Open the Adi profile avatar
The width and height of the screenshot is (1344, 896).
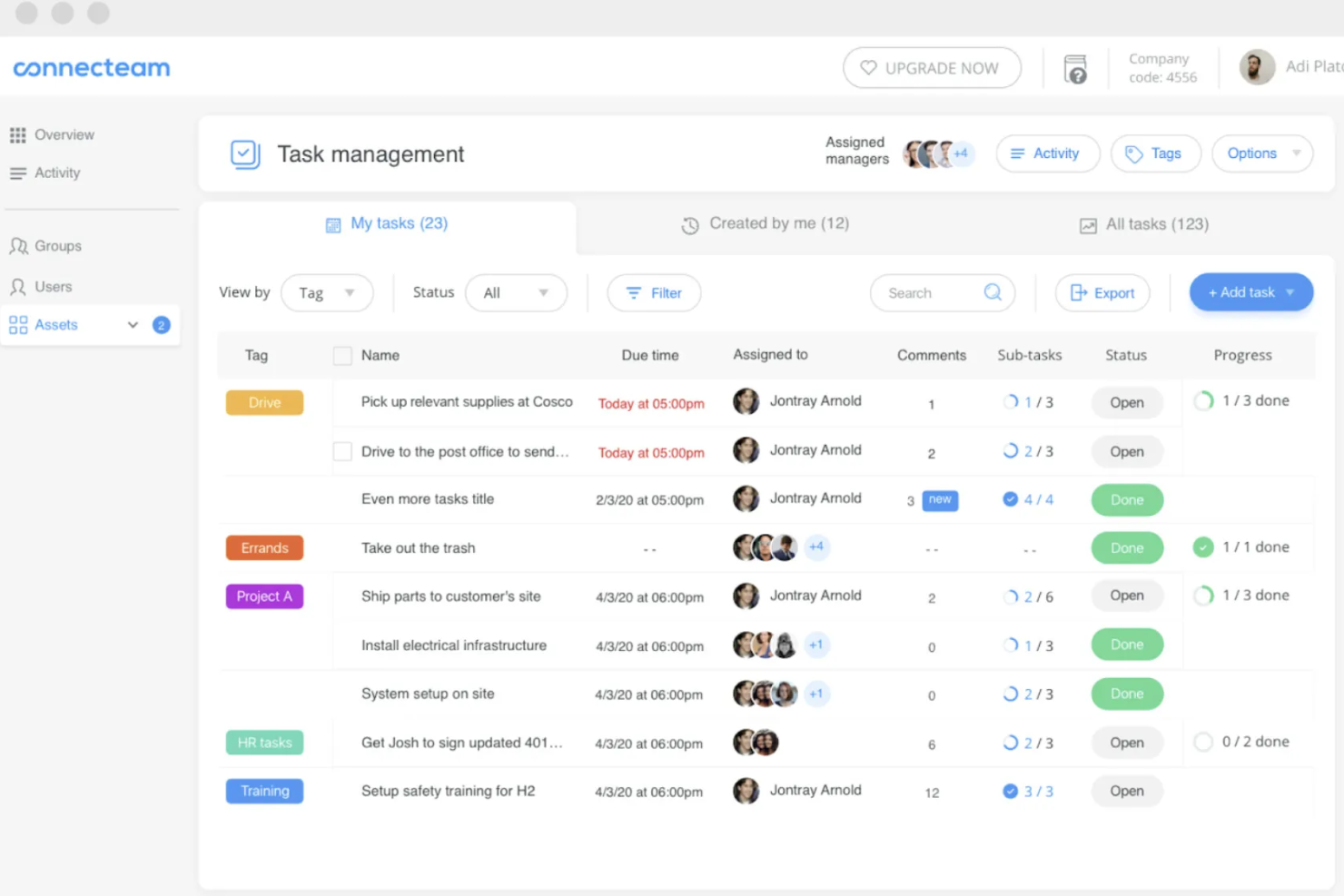(x=1258, y=67)
